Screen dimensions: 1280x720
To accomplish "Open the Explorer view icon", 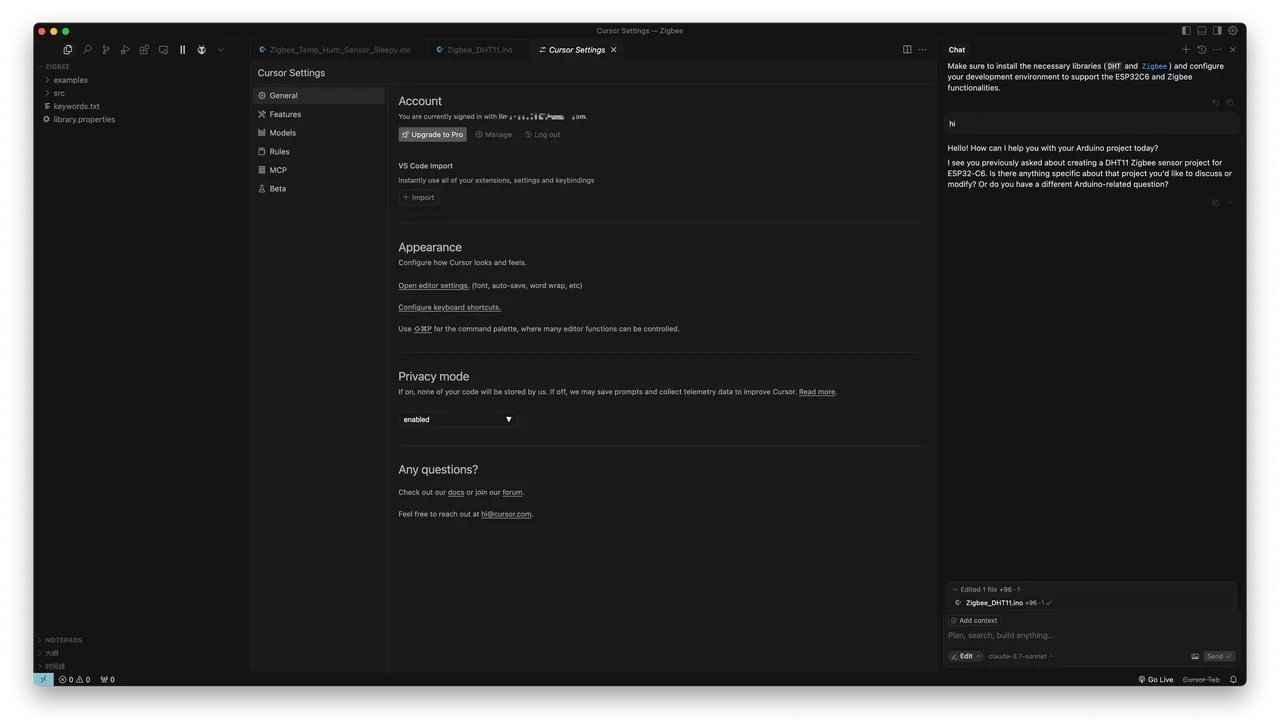I will pos(67,49).
